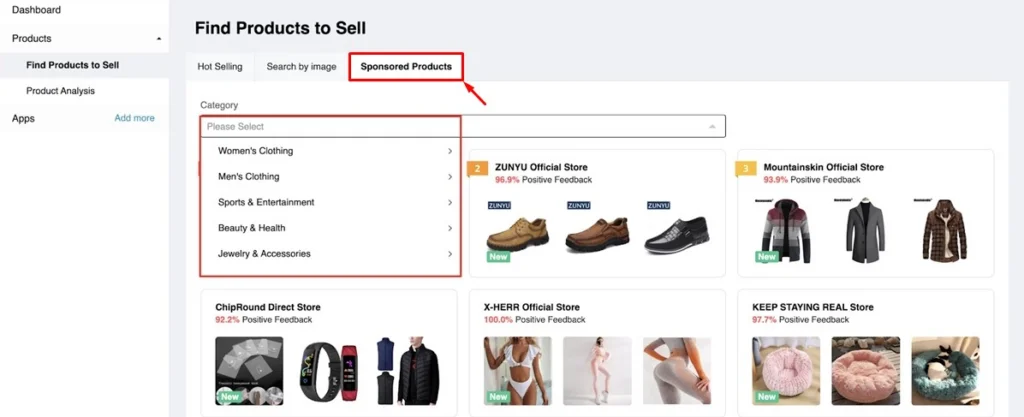Select Beauty & Health category
The width and height of the screenshot is (1024, 417).
coord(330,228)
